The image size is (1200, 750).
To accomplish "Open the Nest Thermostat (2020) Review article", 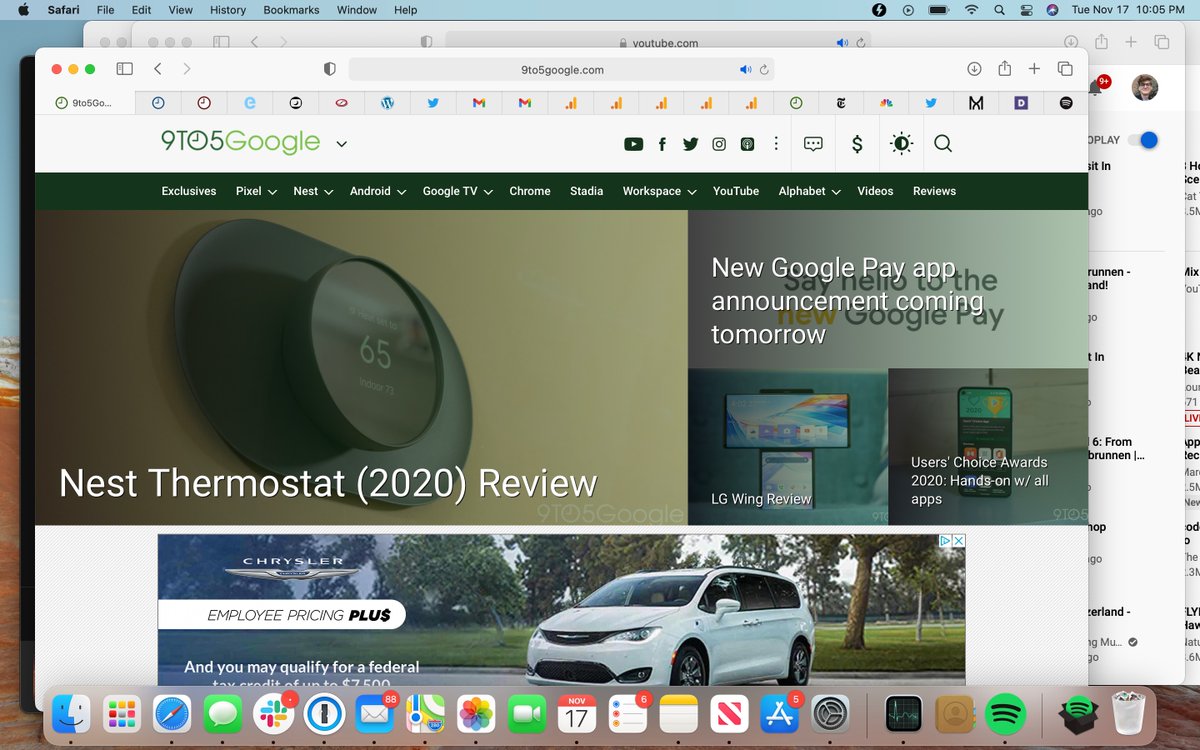I will [x=361, y=367].
